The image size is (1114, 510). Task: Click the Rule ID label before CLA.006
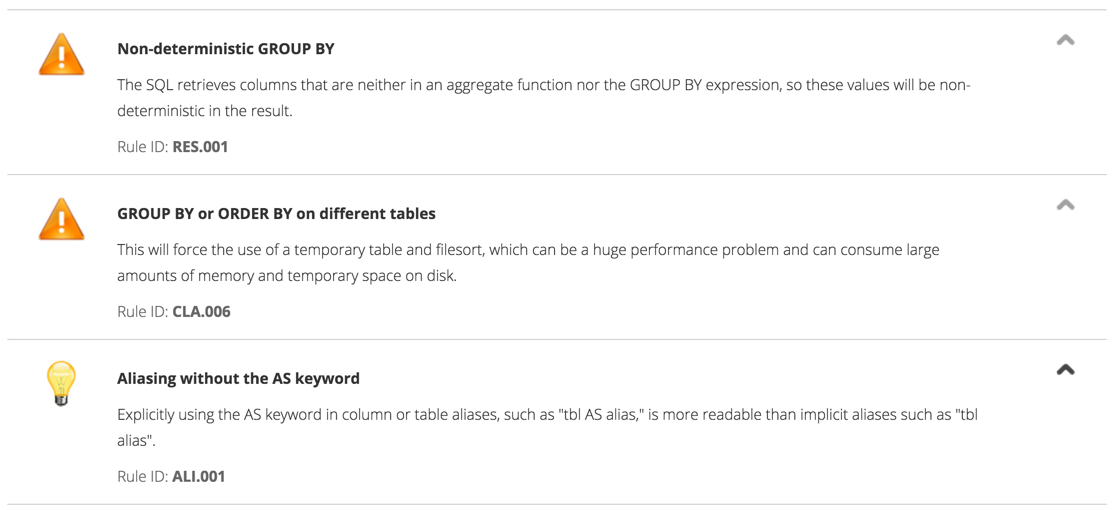click(x=142, y=311)
